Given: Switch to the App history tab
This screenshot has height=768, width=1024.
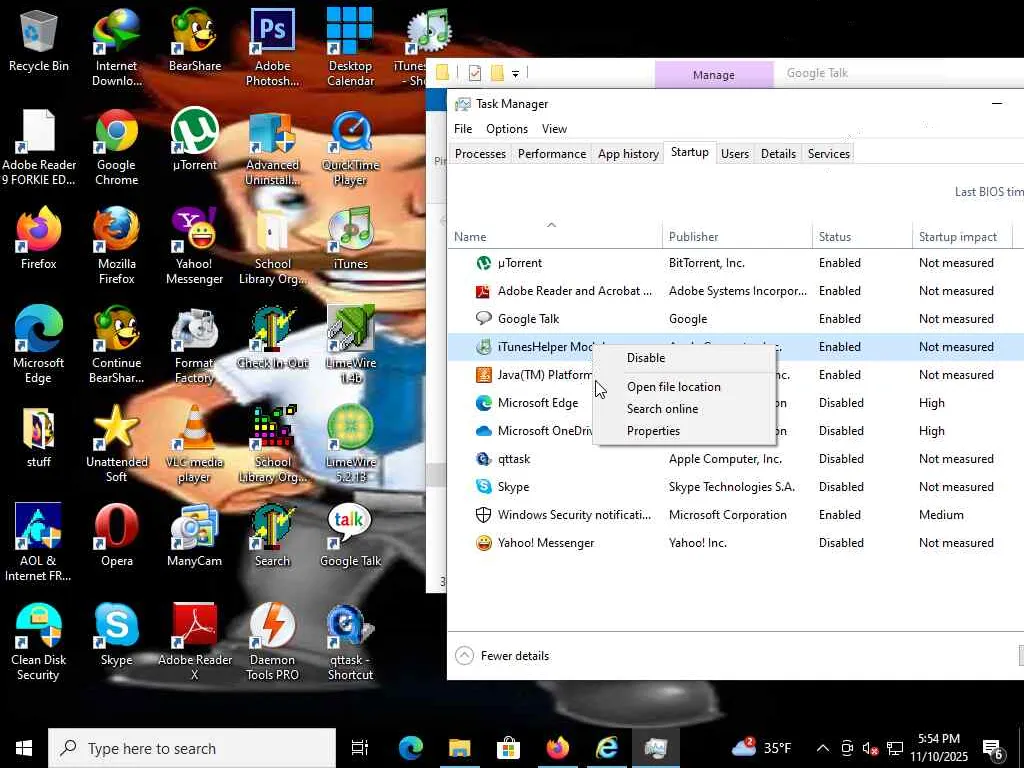Looking at the screenshot, I should (628, 153).
